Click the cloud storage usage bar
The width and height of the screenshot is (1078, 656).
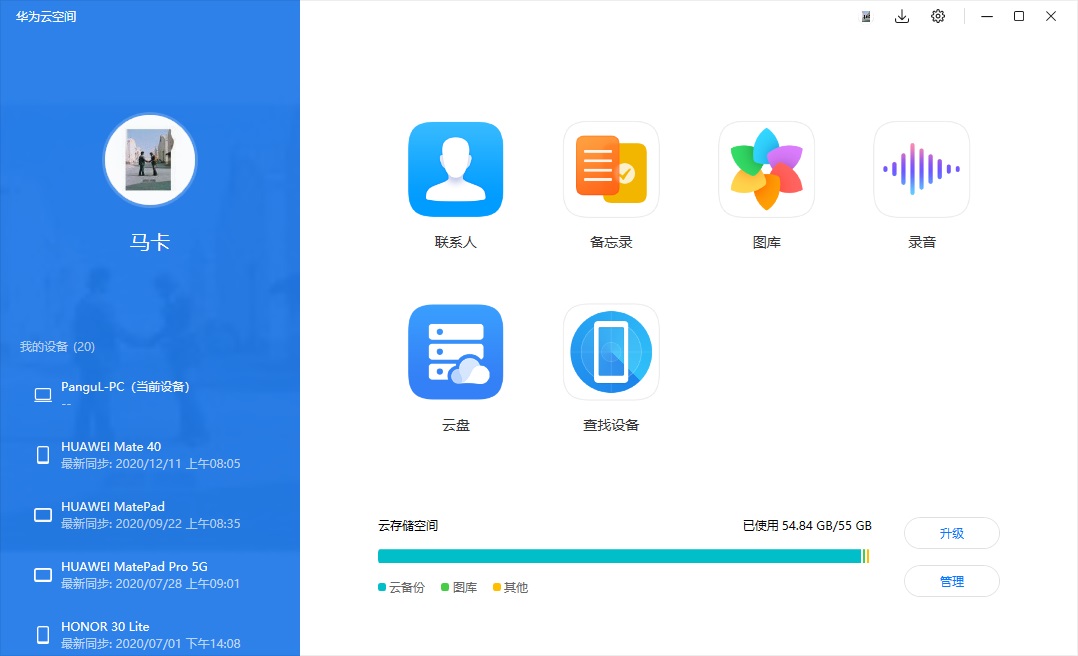(624, 556)
